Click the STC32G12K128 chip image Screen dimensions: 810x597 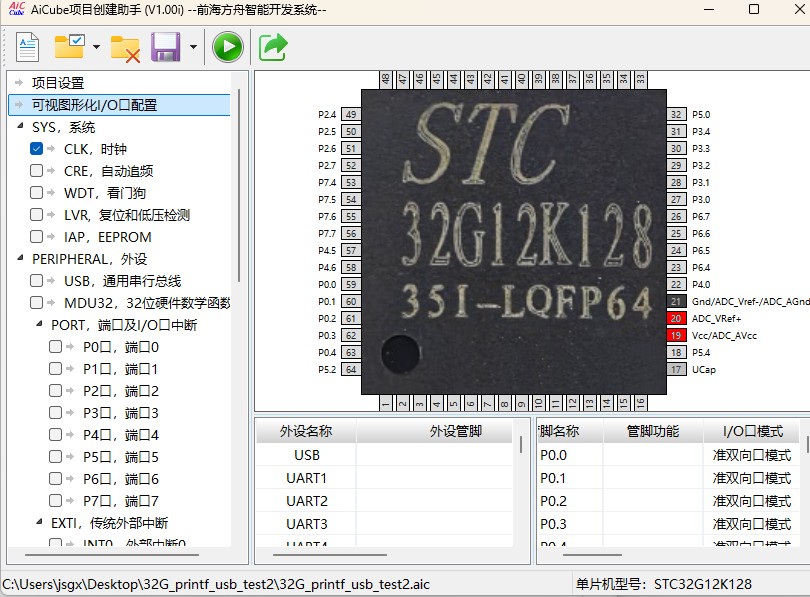[513, 242]
